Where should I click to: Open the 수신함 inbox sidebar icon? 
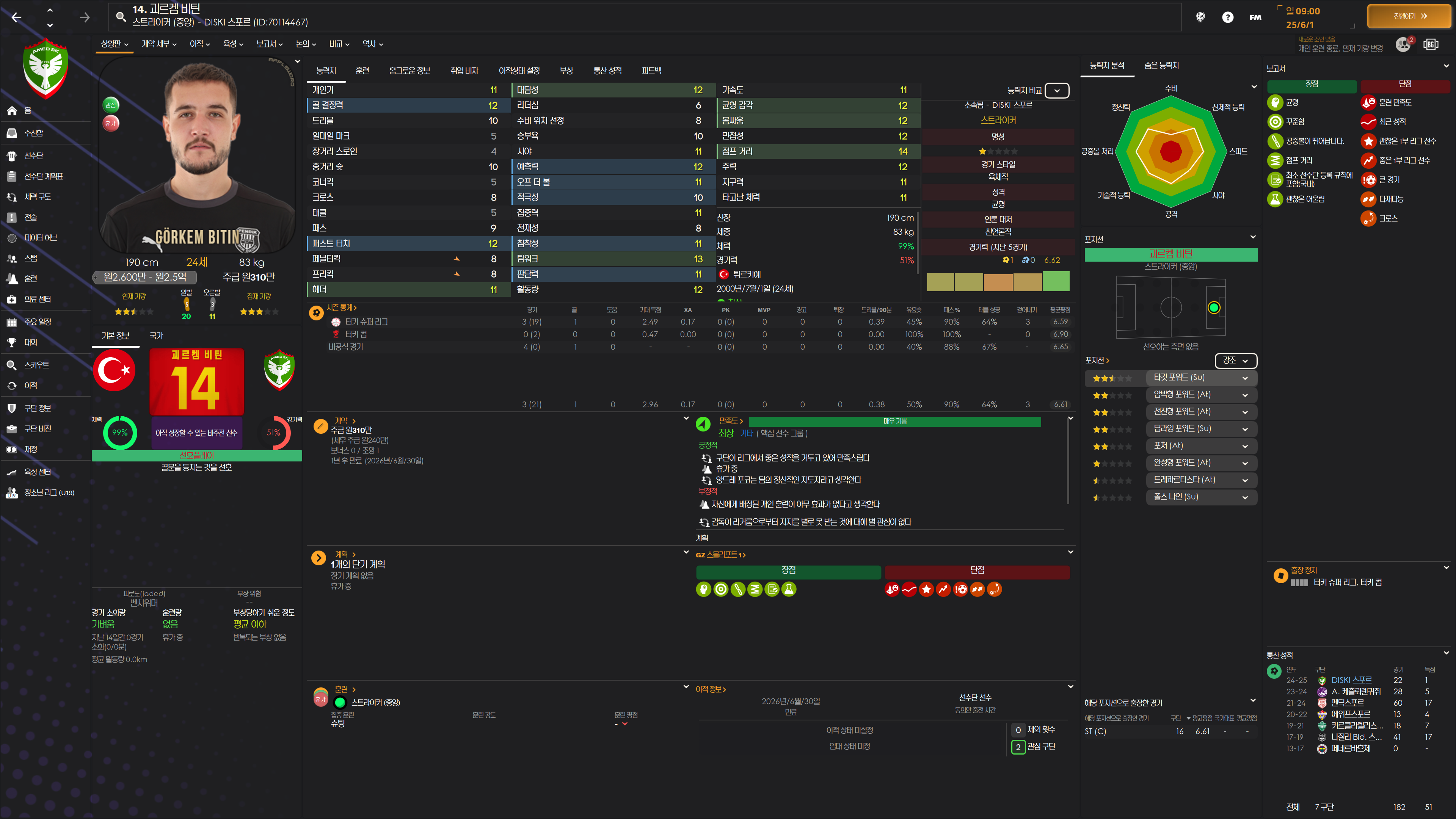coord(12,133)
